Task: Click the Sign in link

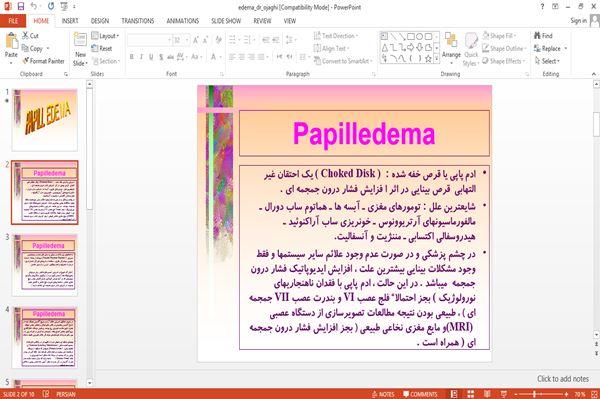Action: coord(578,21)
